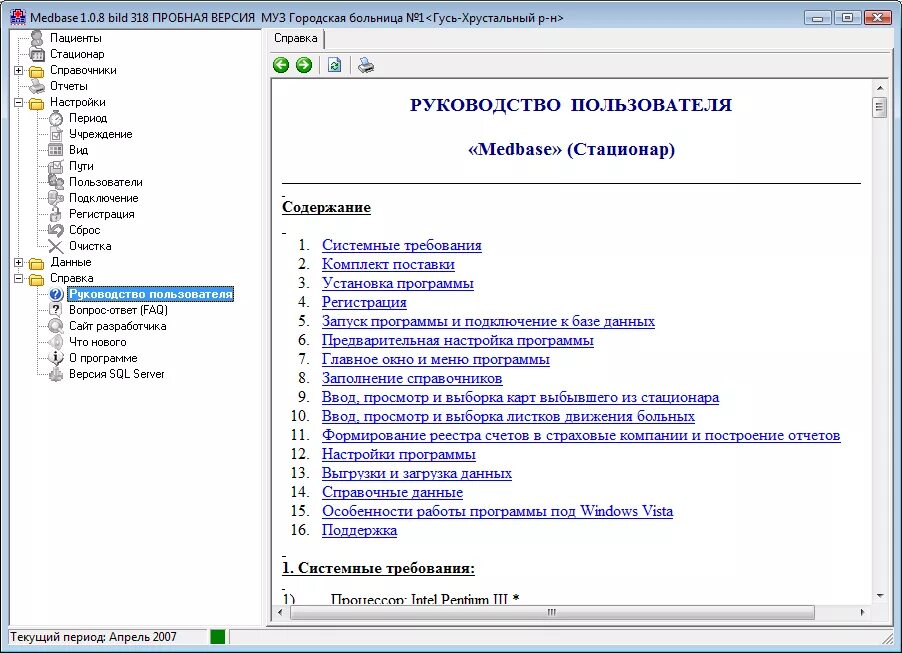
Task: Click the Очистка X icon
Action: tap(56, 246)
